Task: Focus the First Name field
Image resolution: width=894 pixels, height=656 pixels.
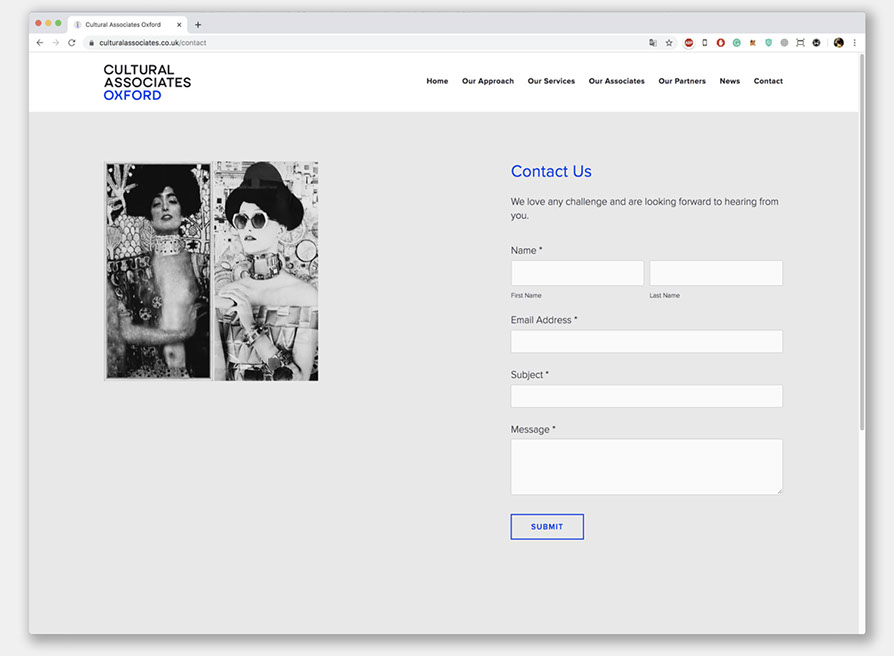Action: 577,273
